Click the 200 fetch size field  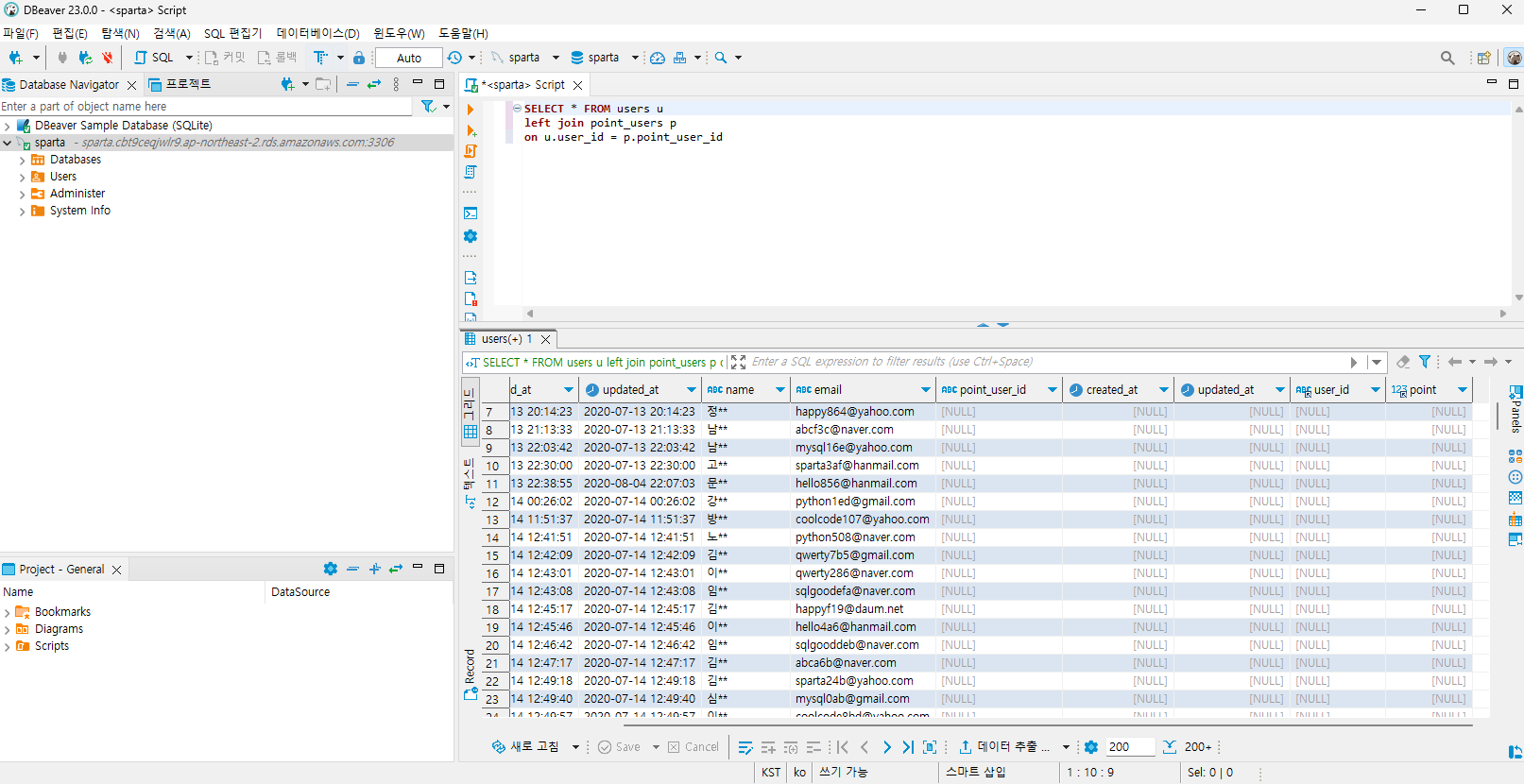tap(1130, 747)
